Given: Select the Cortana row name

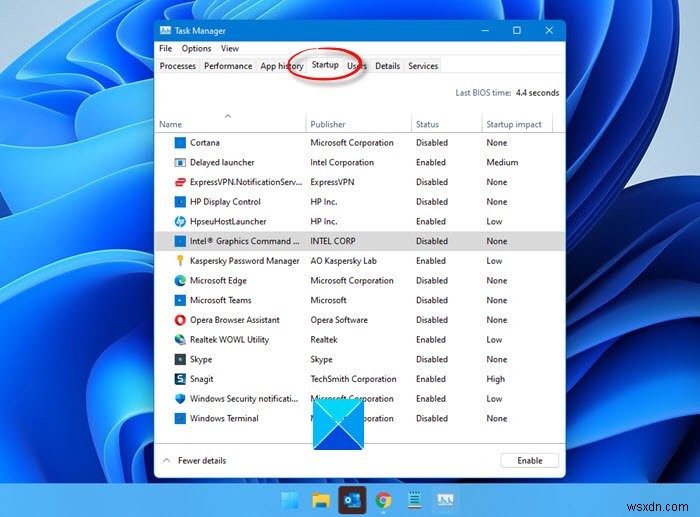Looking at the screenshot, I should (205, 143).
